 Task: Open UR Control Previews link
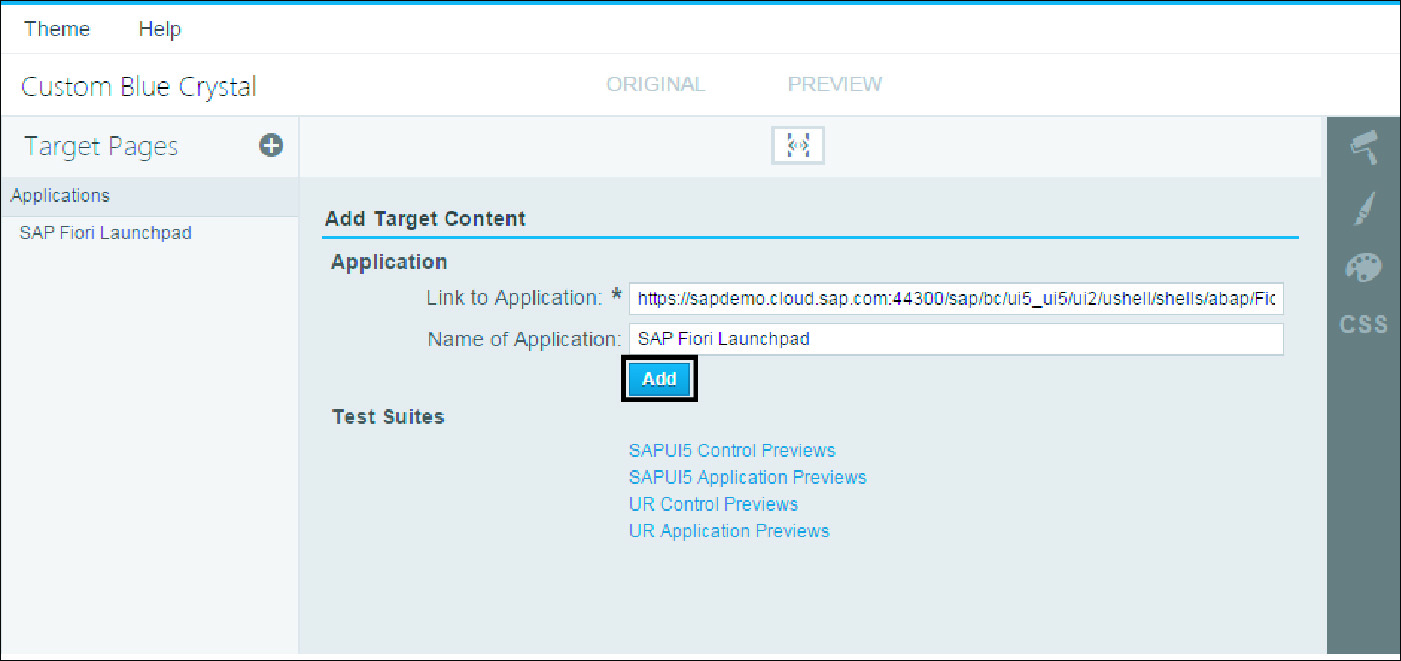tap(713, 504)
